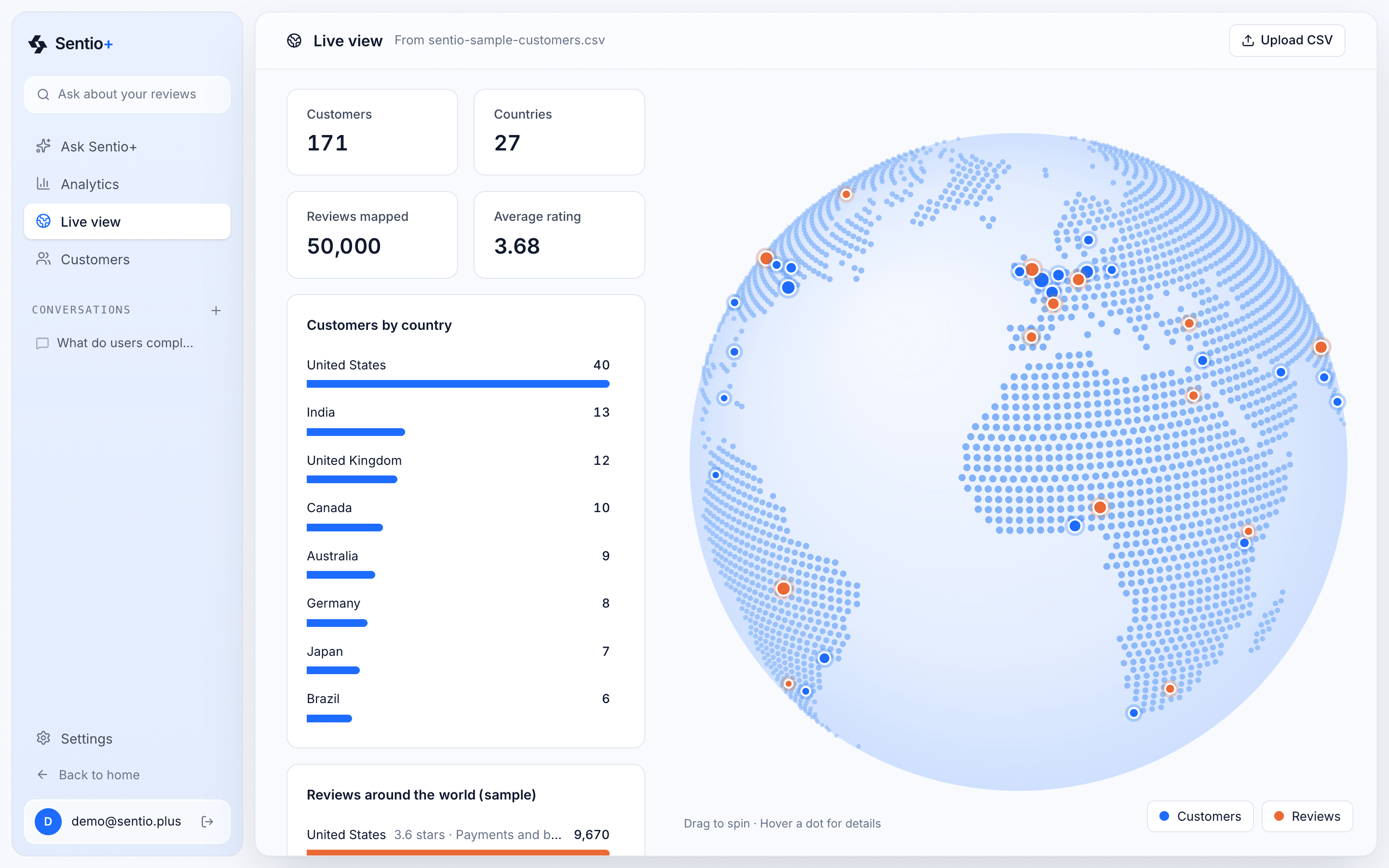Click the Sentio+ logo icon
The width and height of the screenshot is (1389, 868).
[38, 43]
